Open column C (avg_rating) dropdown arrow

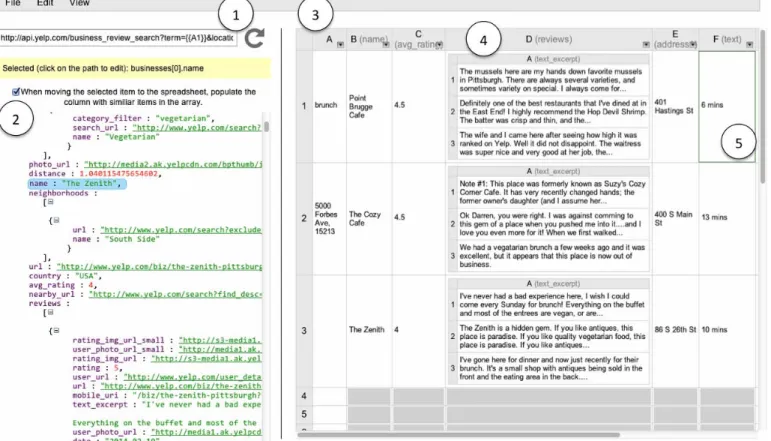(x=439, y=45)
